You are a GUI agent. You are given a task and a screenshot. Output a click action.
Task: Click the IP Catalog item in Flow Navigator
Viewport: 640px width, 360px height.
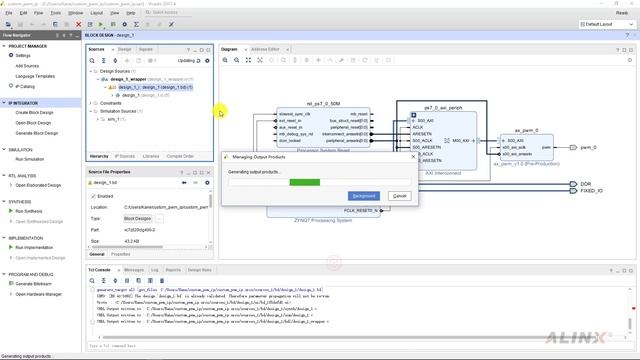[x=25, y=87]
